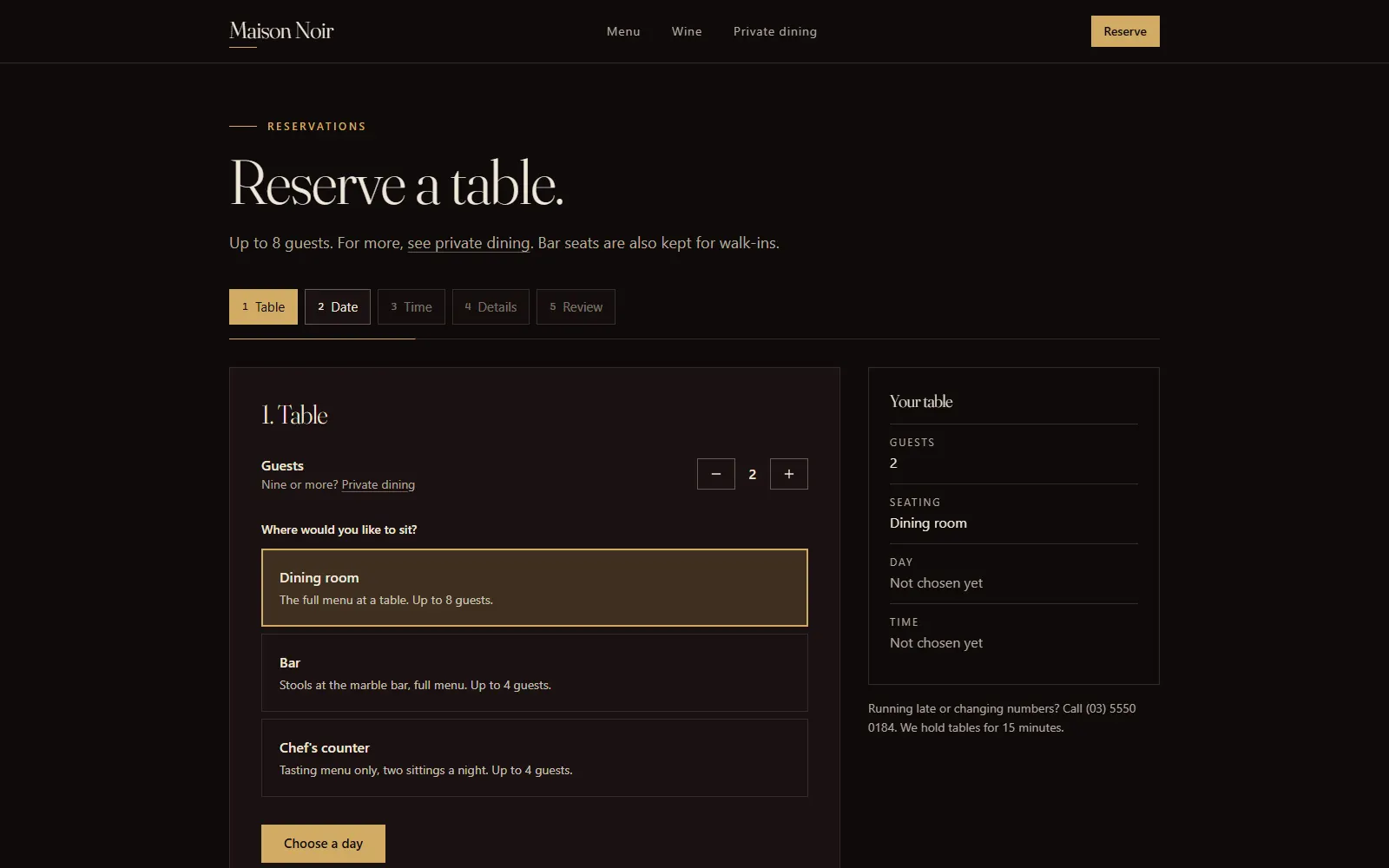Click the '1. Table' section heading
The height and width of the screenshot is (868, 1389).
294,415
